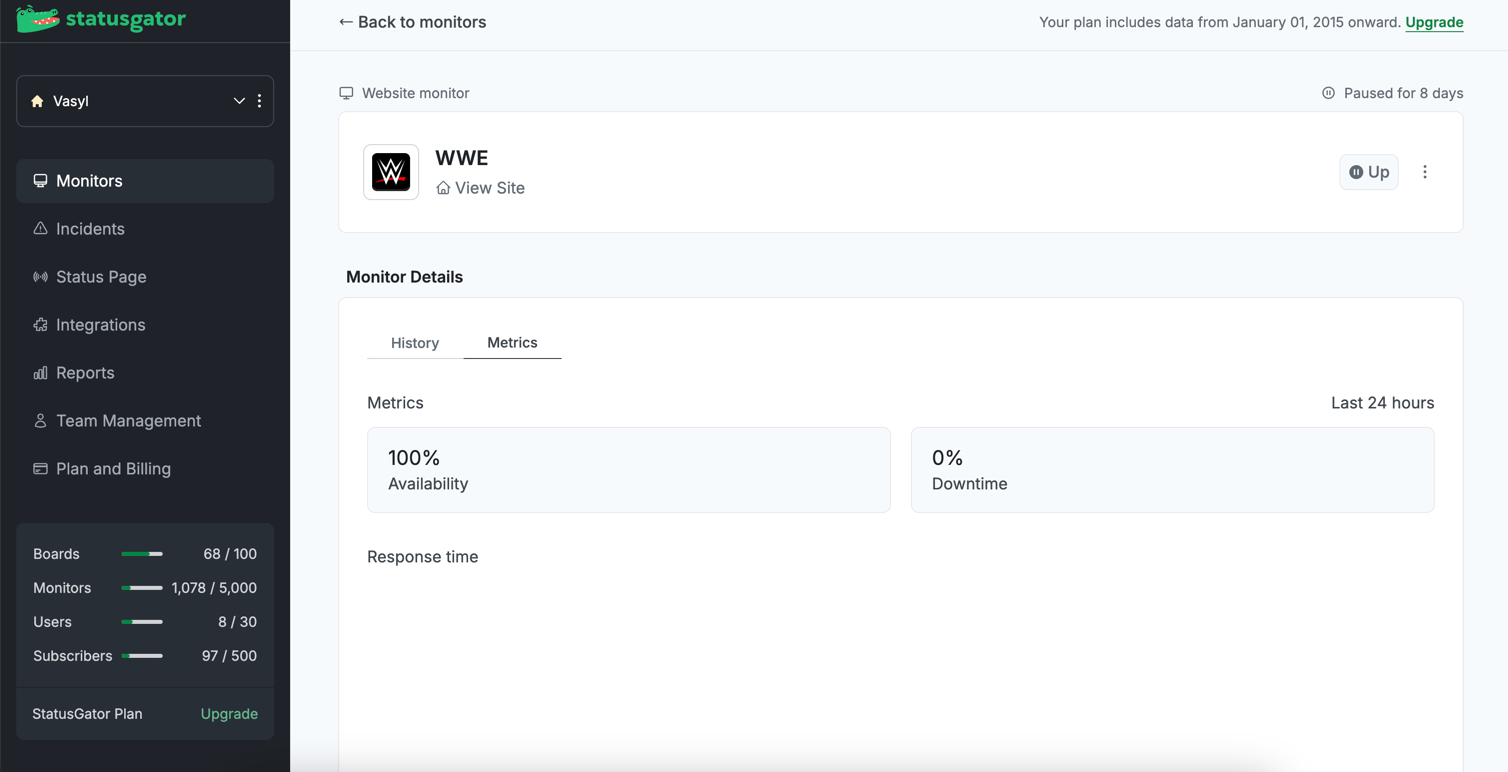Open Incidents page
Viewport: 1508px width, 772px height.
coord(145,229)
